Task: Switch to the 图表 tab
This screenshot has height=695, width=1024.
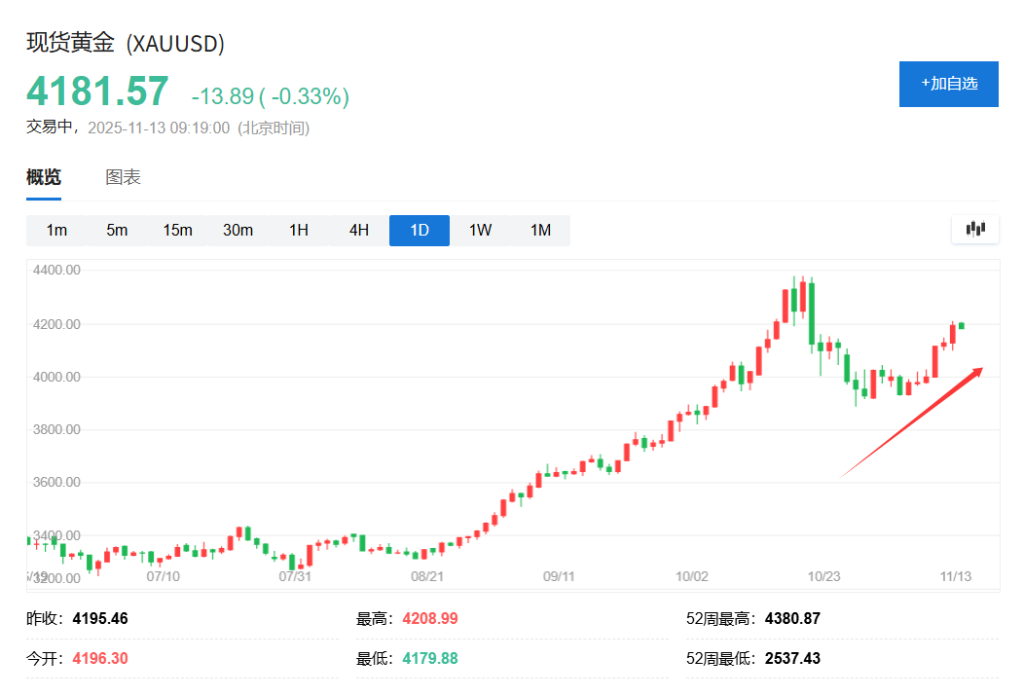Action: pos(122,176)
